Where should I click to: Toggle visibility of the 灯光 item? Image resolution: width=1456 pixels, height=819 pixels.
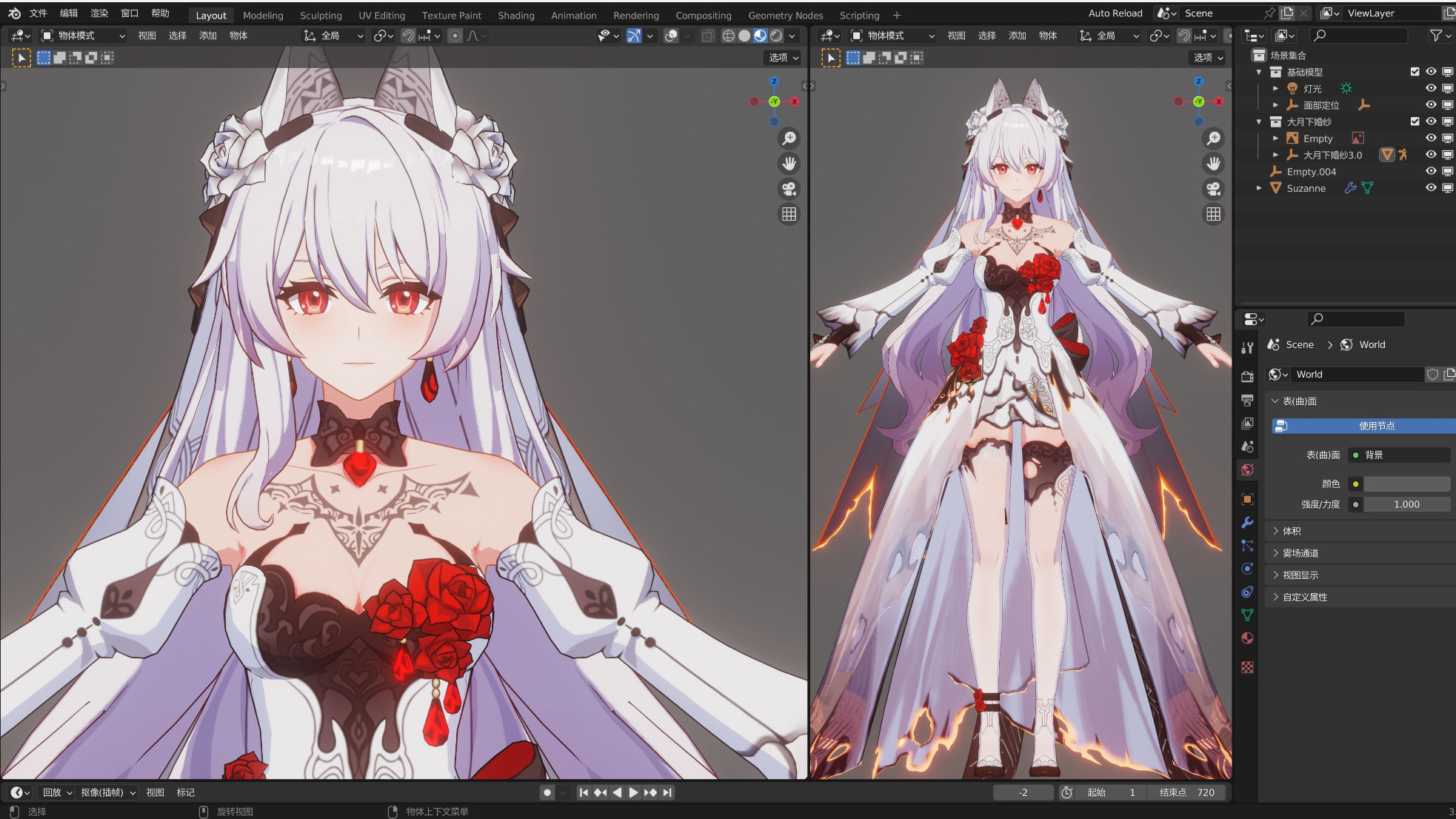click(1431, 88)
